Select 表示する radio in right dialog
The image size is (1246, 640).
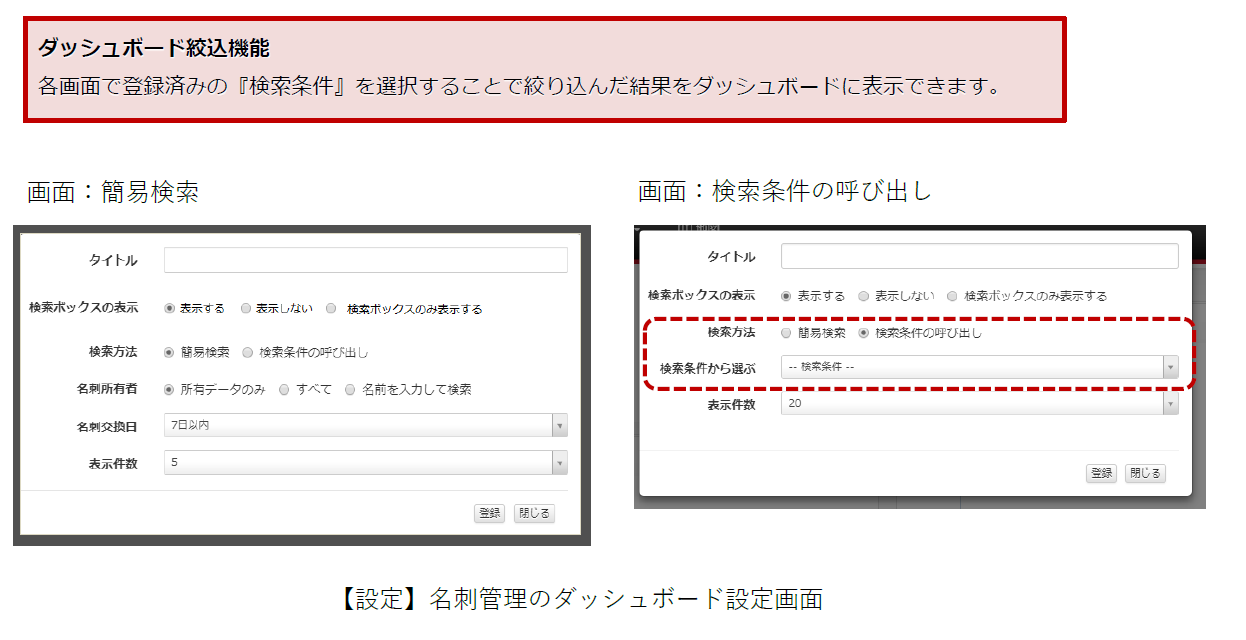tap(786, 296)
